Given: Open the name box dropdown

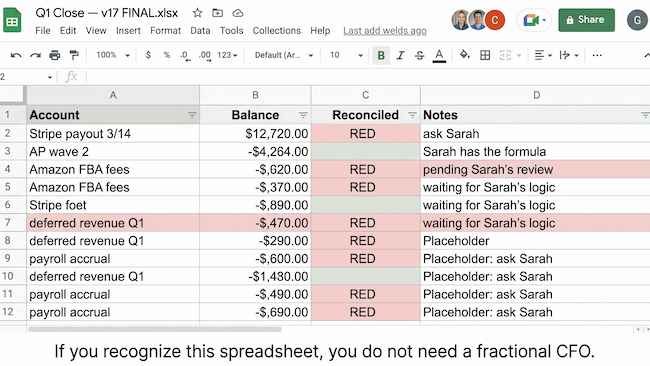Looking at the screenshot, I should [50, 77].
